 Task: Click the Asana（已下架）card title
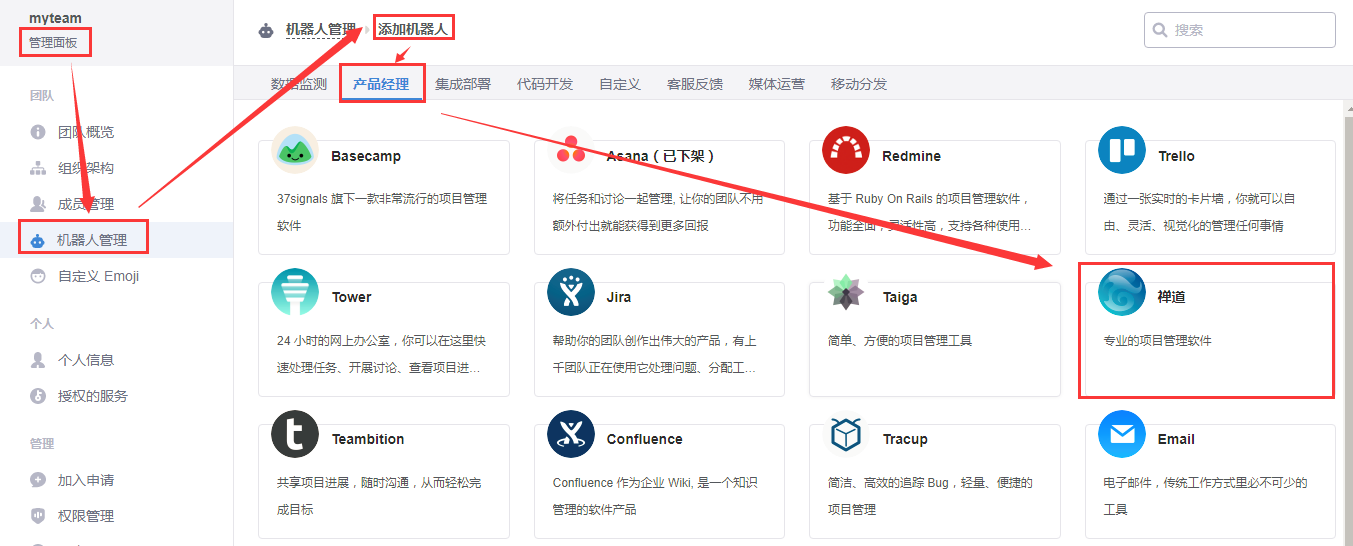click(x=661, y=156)
